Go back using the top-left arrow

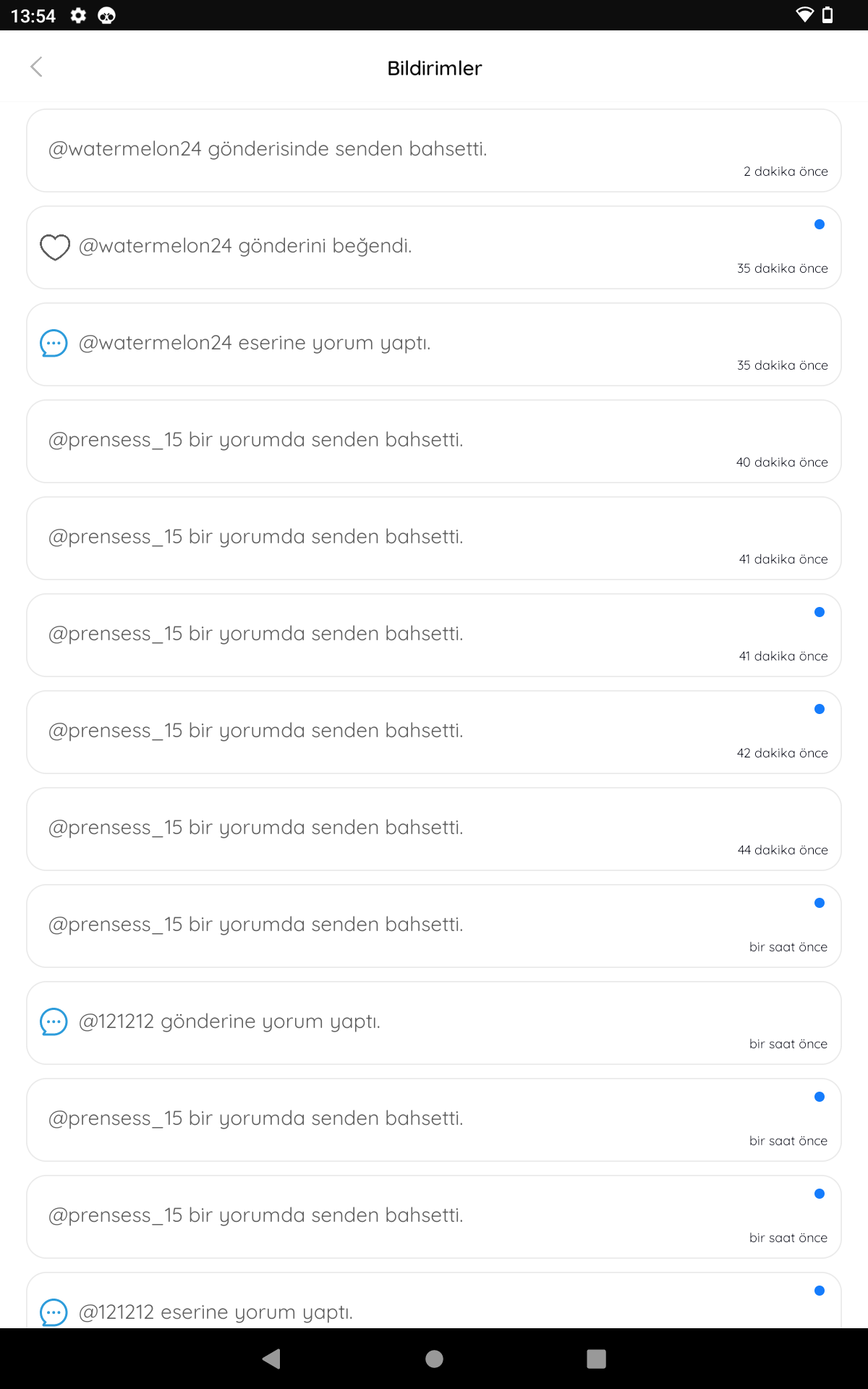(36, 67)
